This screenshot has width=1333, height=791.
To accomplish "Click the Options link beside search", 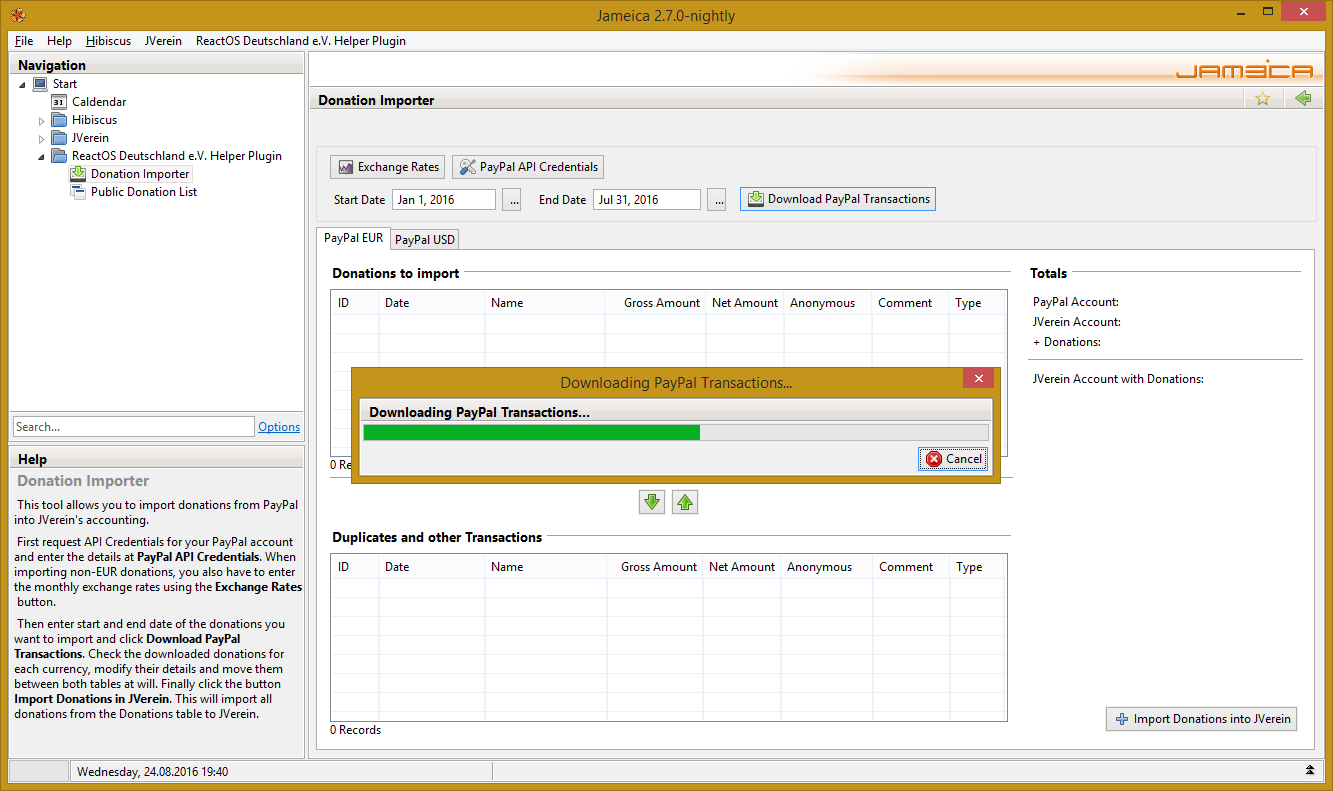I will [x=279, y=427].
